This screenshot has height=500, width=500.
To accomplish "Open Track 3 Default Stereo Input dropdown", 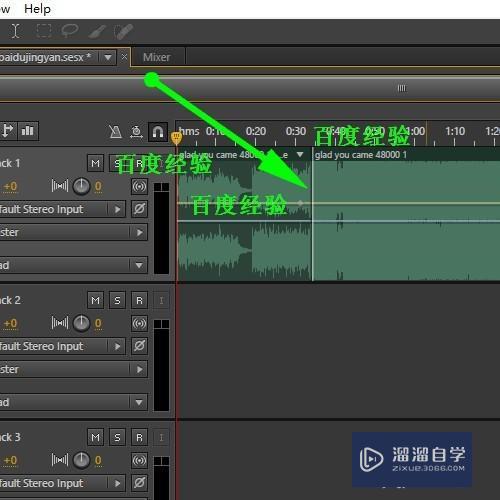I will [63, 483].
